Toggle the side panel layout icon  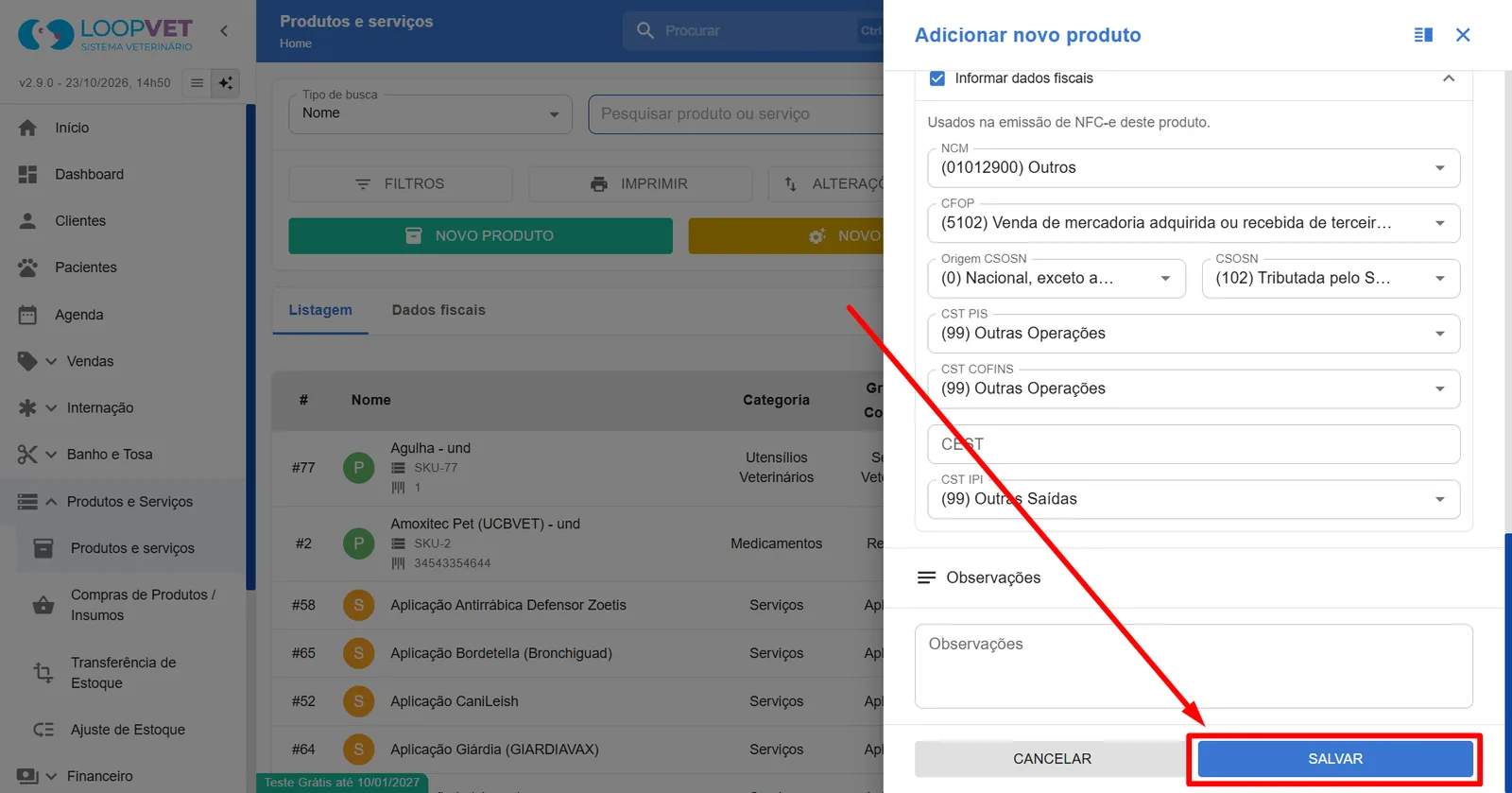pyautogui.click(x=1423, y=35)
